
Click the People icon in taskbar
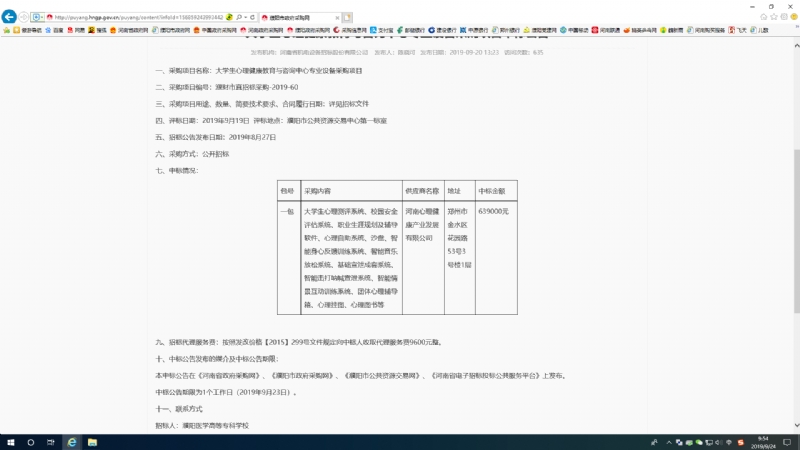pos(654,442)
